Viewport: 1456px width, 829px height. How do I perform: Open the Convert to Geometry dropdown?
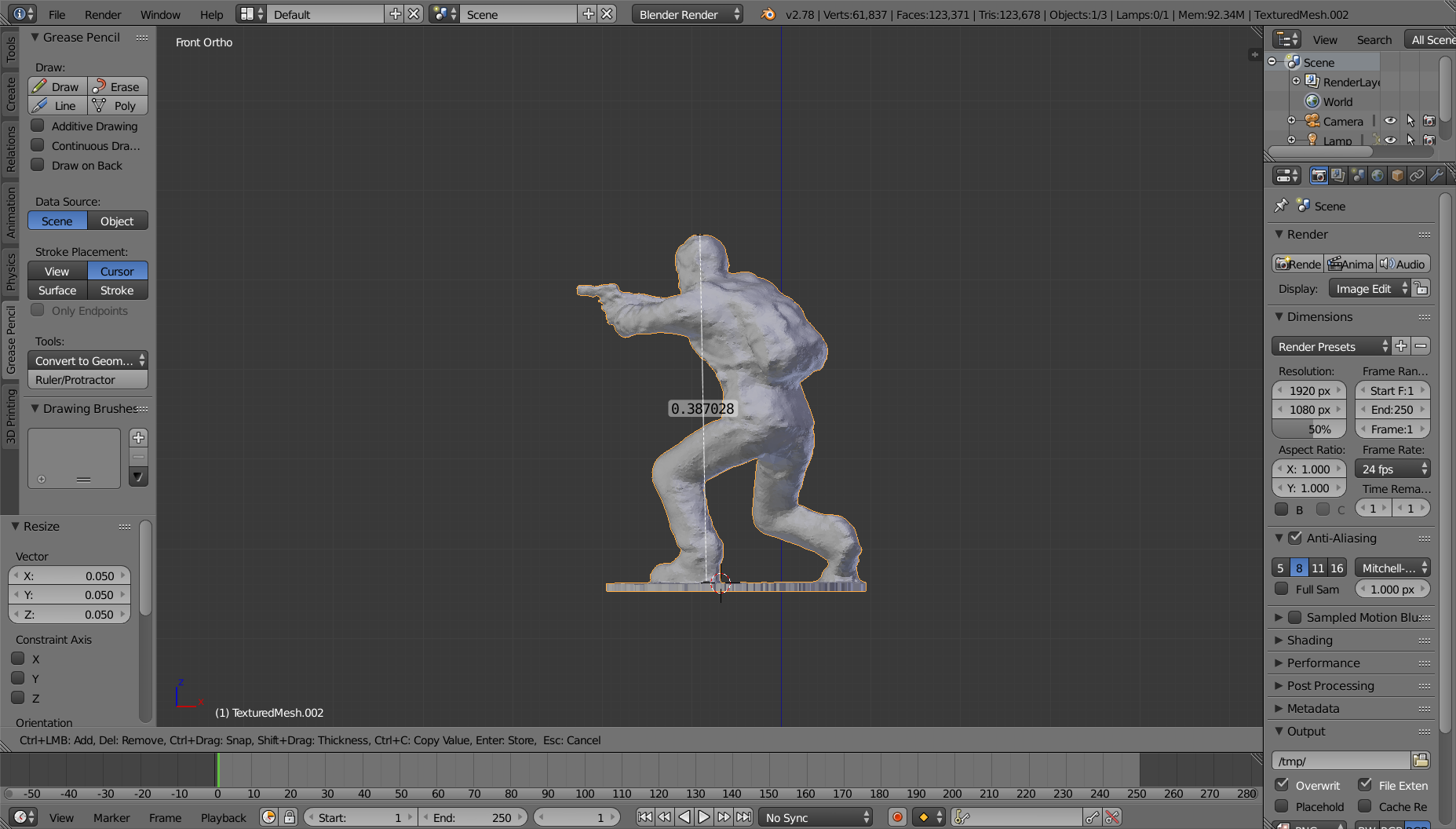88,360
